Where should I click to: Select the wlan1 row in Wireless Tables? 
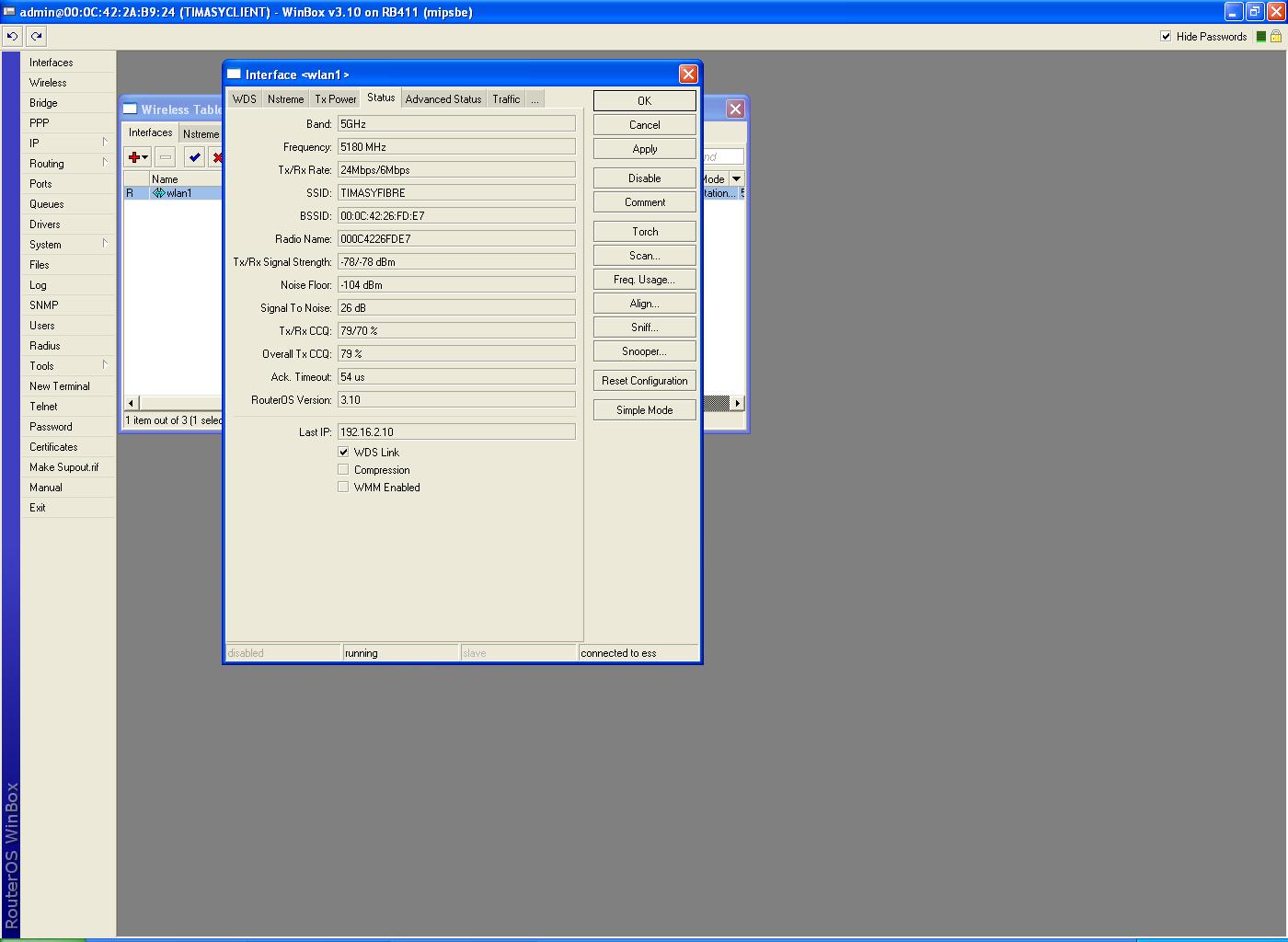point(173,193)
